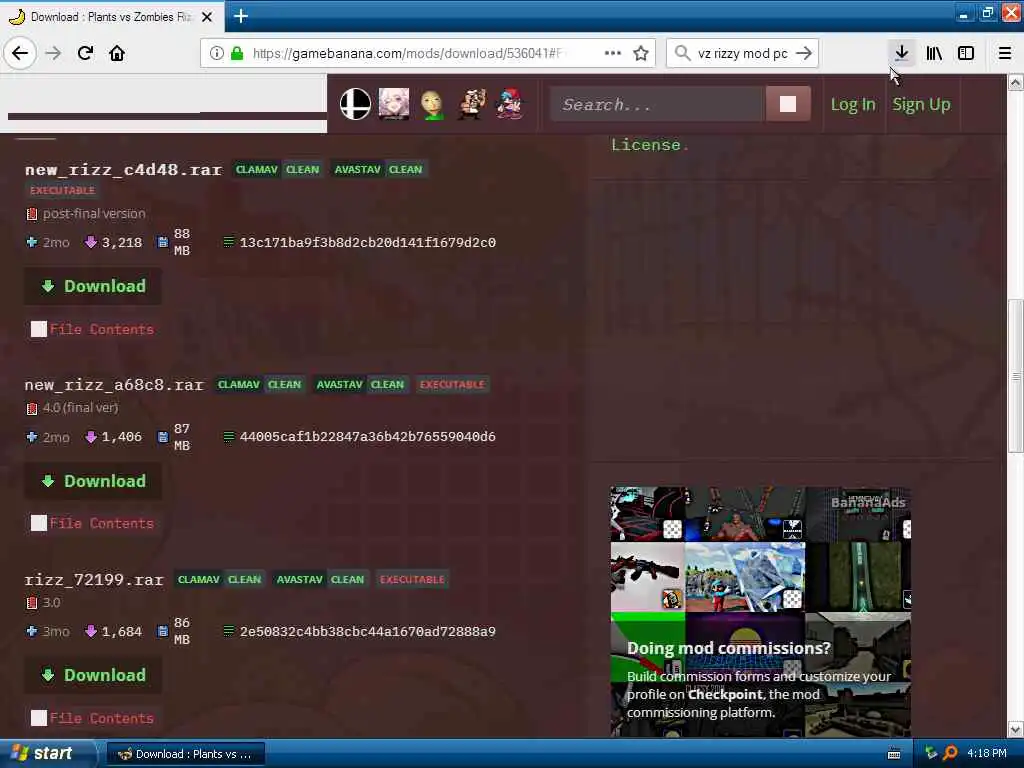1024x768 pixels.
Task: Click the browser search box 'vz rizzy mod pc'
Action: tap(743, 54)
